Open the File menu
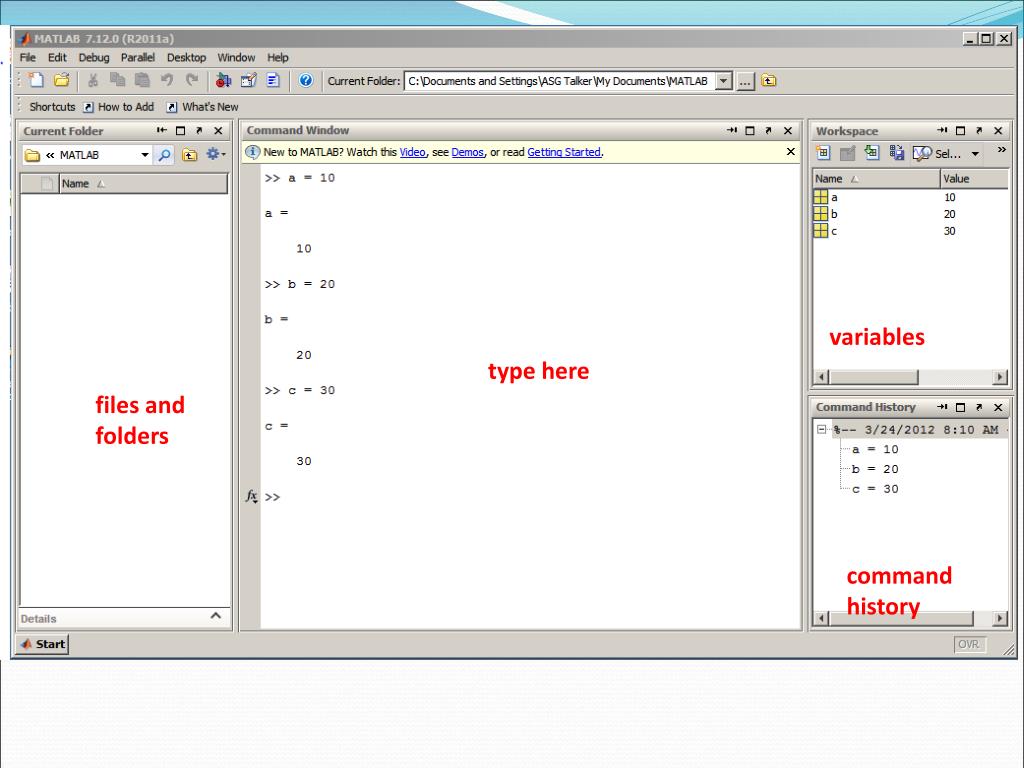Viewport: 1024px width, 768px height. 27,57
